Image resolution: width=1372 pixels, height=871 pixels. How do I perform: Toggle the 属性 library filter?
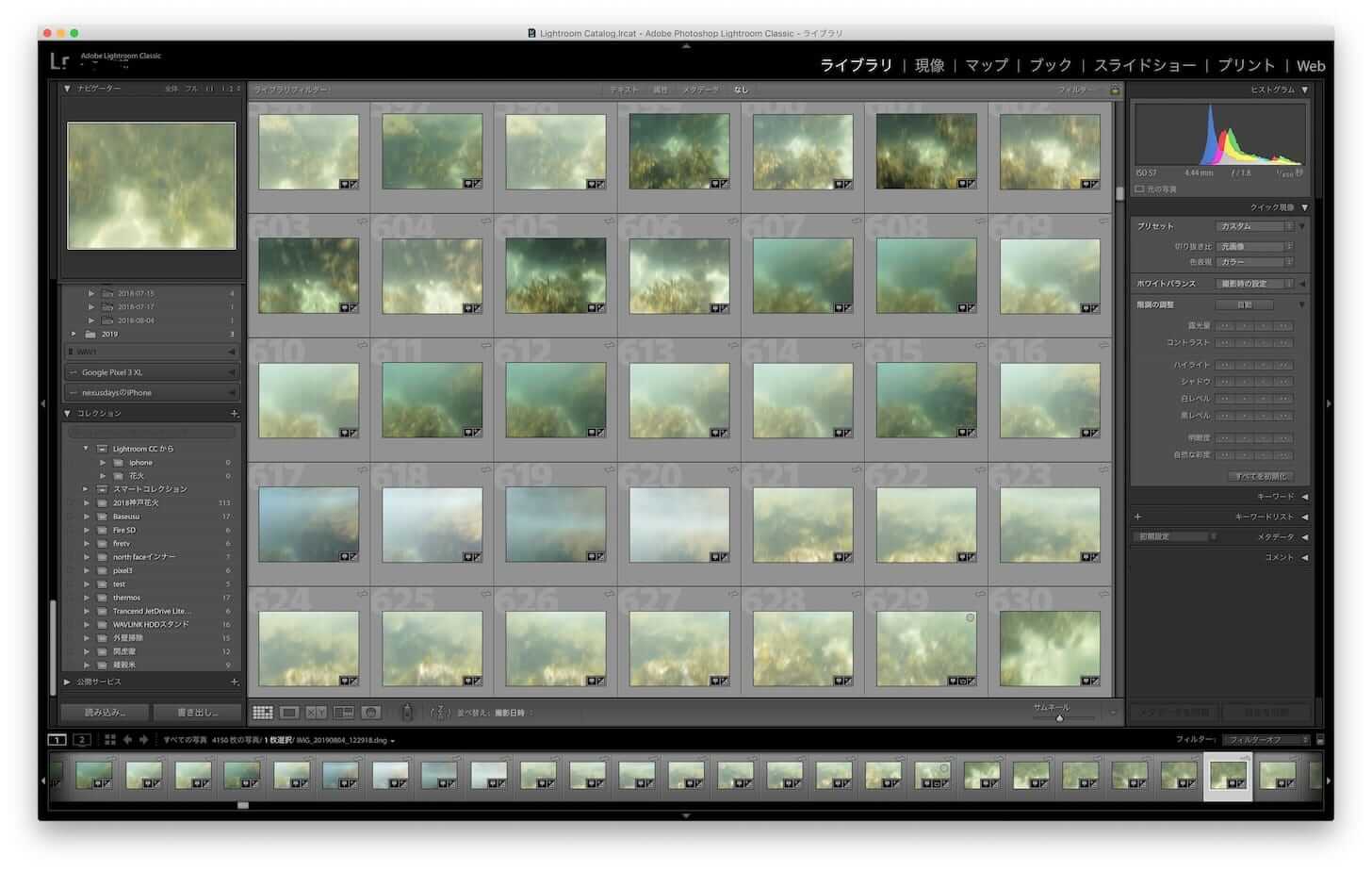click(661, 90)
